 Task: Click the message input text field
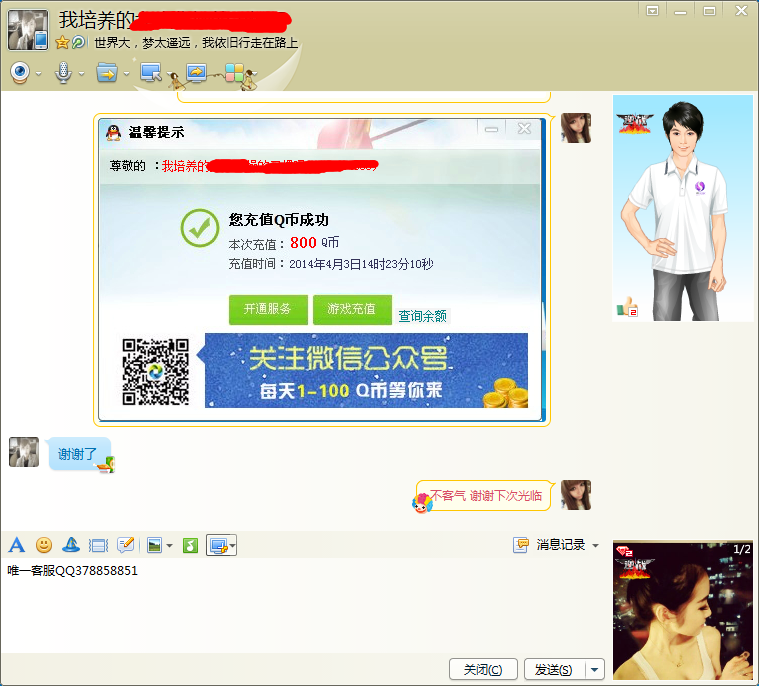pyautogui.click(x=305, y=605)
